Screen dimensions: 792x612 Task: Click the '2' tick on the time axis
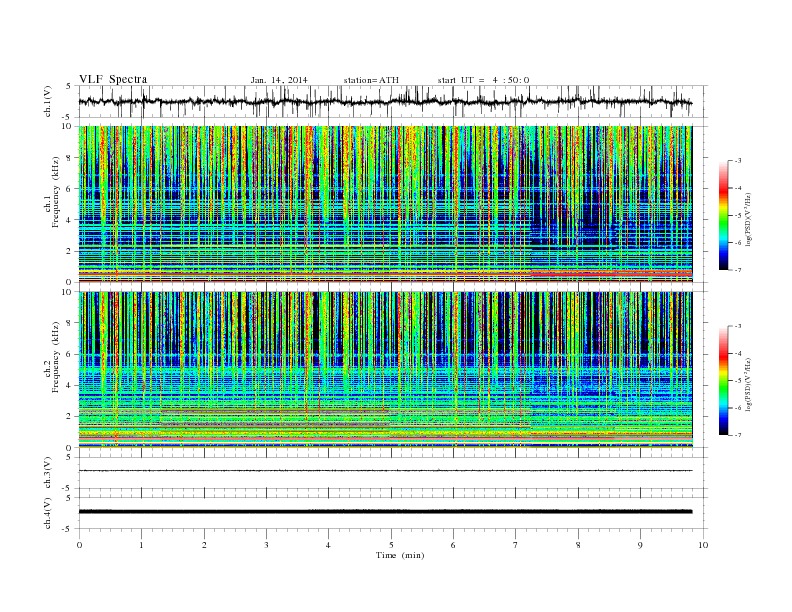click(204, 545)
